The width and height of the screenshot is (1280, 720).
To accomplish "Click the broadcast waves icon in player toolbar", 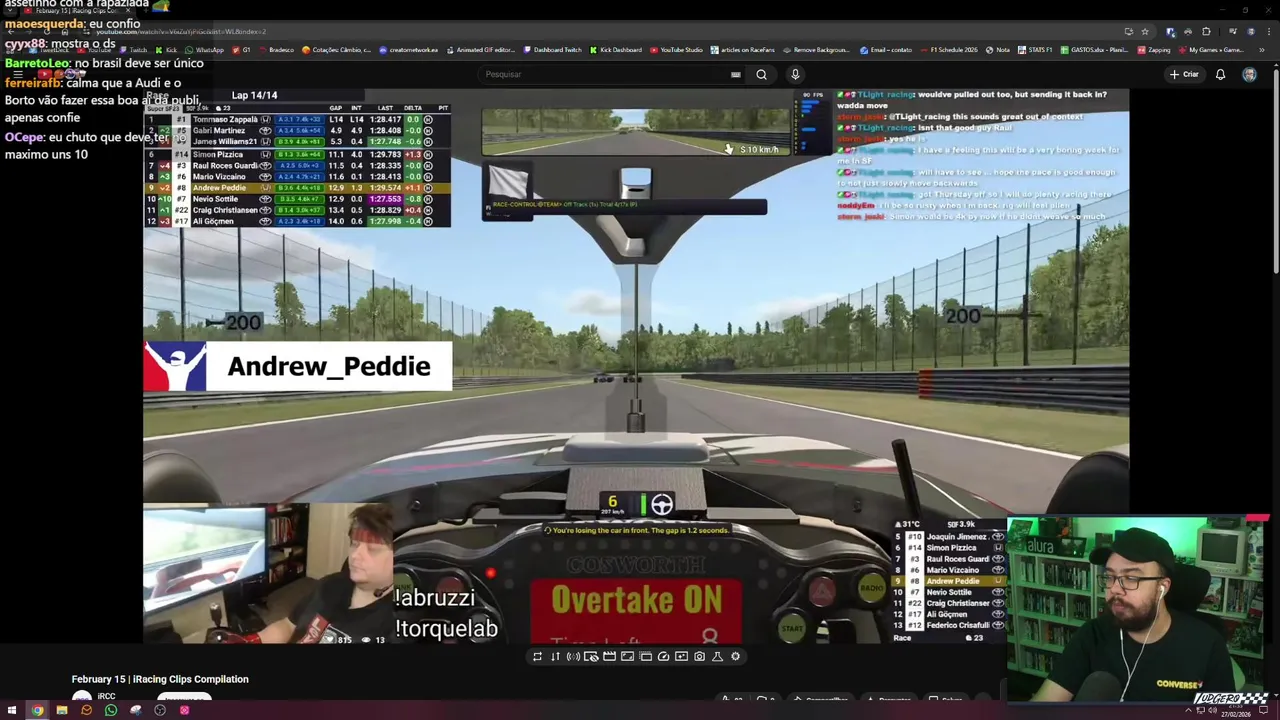I will [x=573, y=656].
